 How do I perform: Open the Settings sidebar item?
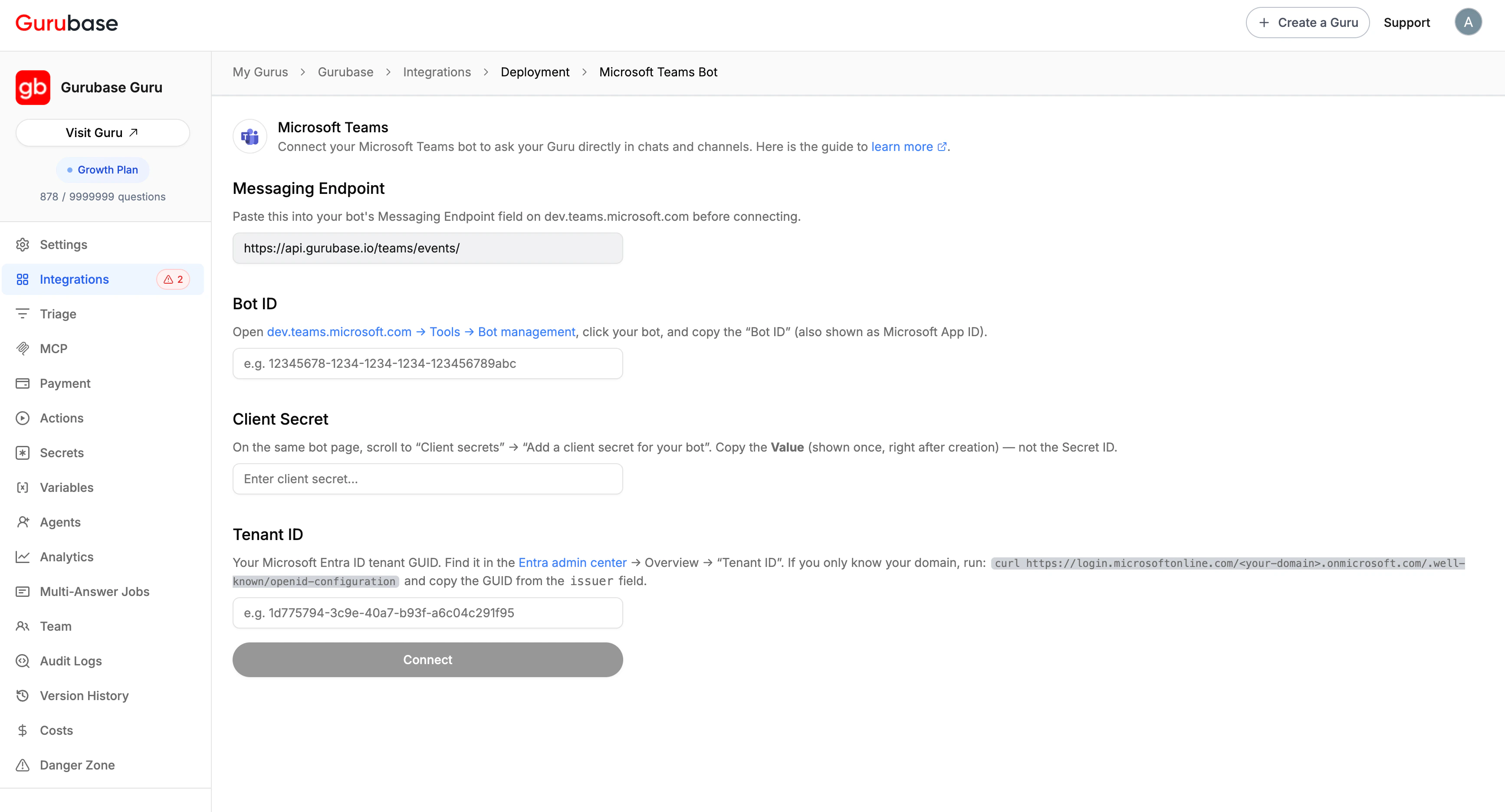point(103,245)
